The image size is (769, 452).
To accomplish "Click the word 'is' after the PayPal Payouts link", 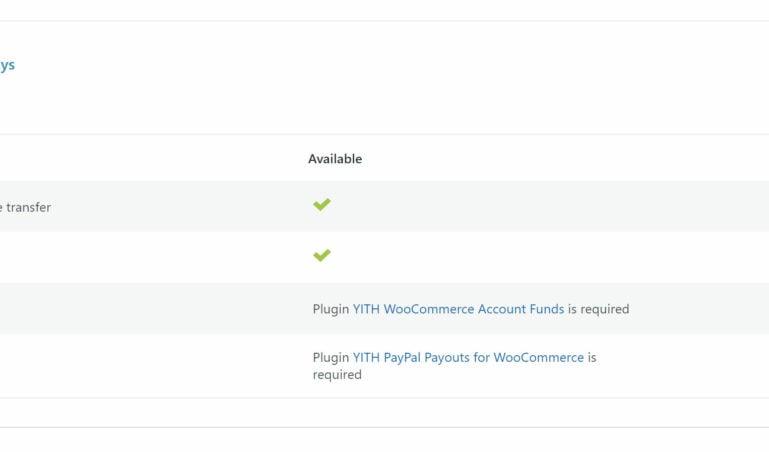I will [x=592, y=357].
